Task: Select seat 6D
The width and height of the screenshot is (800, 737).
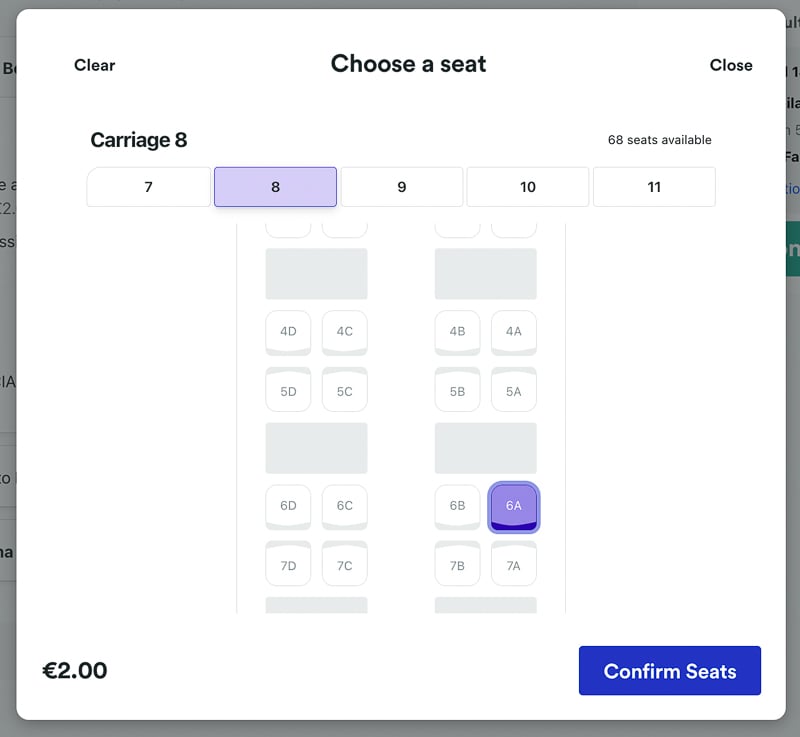Action: tap(288, 506)
